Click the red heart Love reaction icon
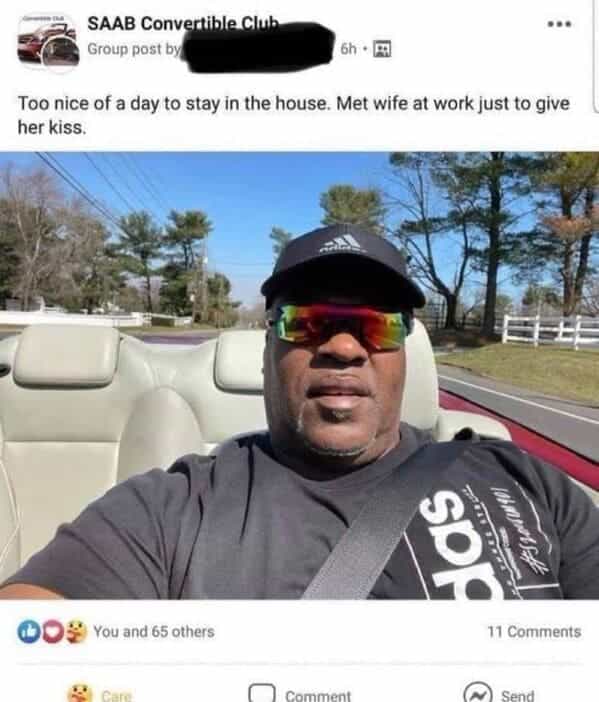599x702 pixels. click(x=52, y=631)
